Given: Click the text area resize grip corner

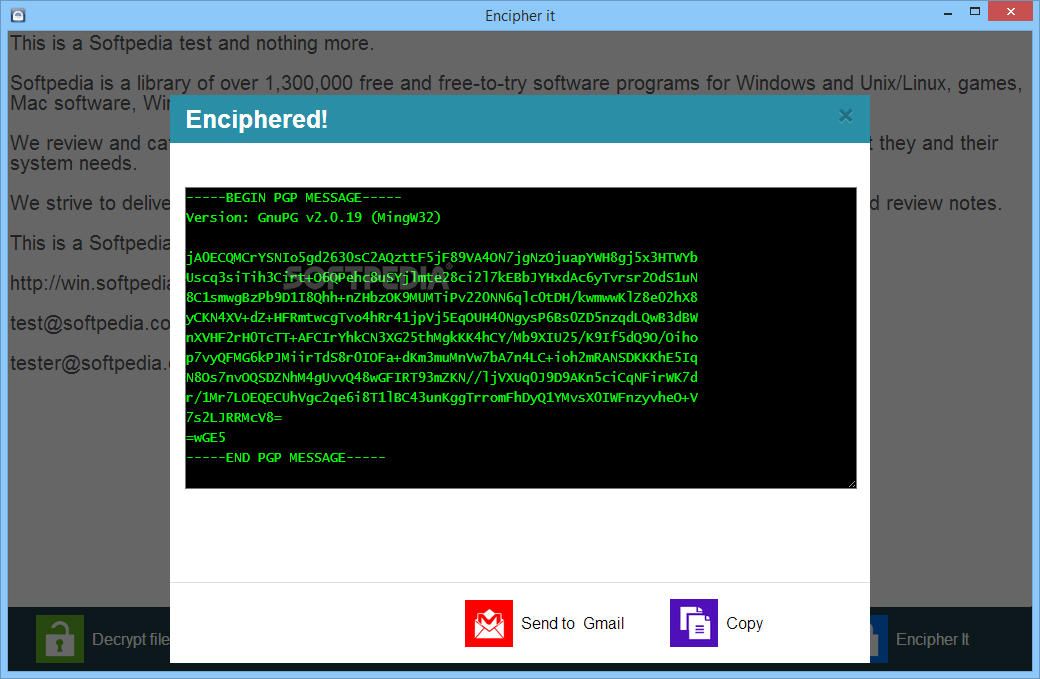Looking at the screenshot, I should point(852,483).
